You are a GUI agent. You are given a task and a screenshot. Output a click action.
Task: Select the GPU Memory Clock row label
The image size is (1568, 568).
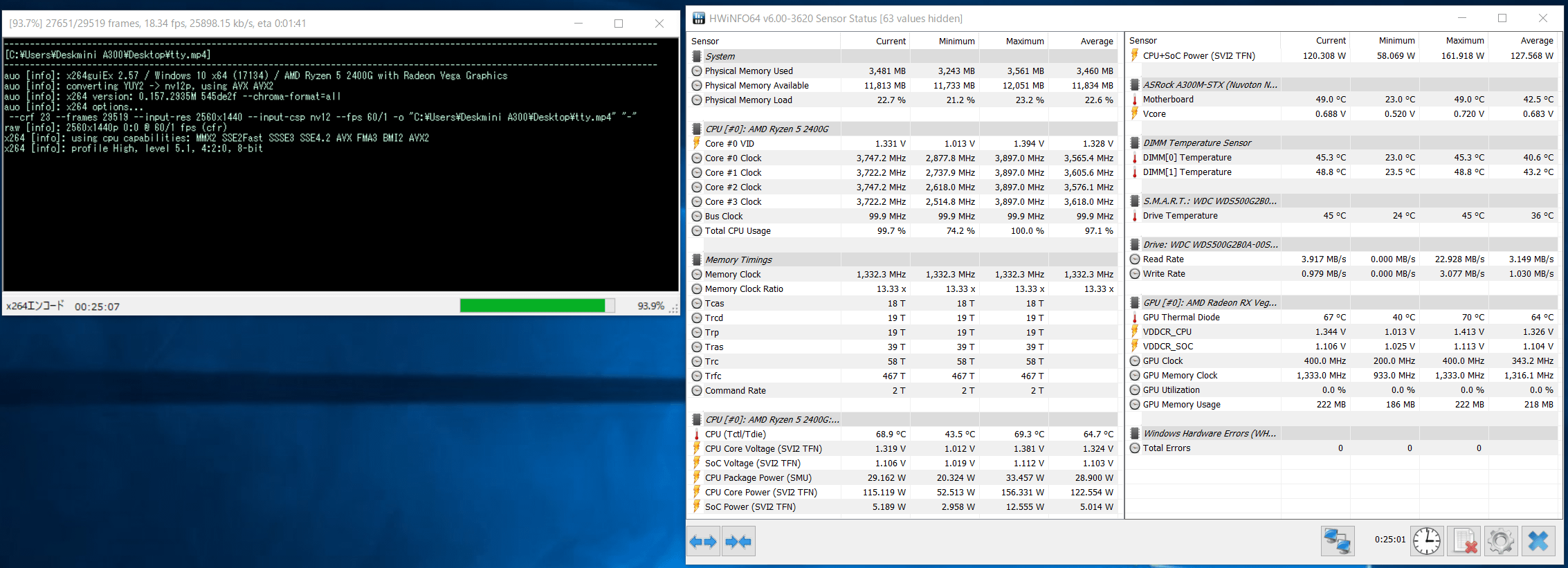click(x=1180, y=375)
